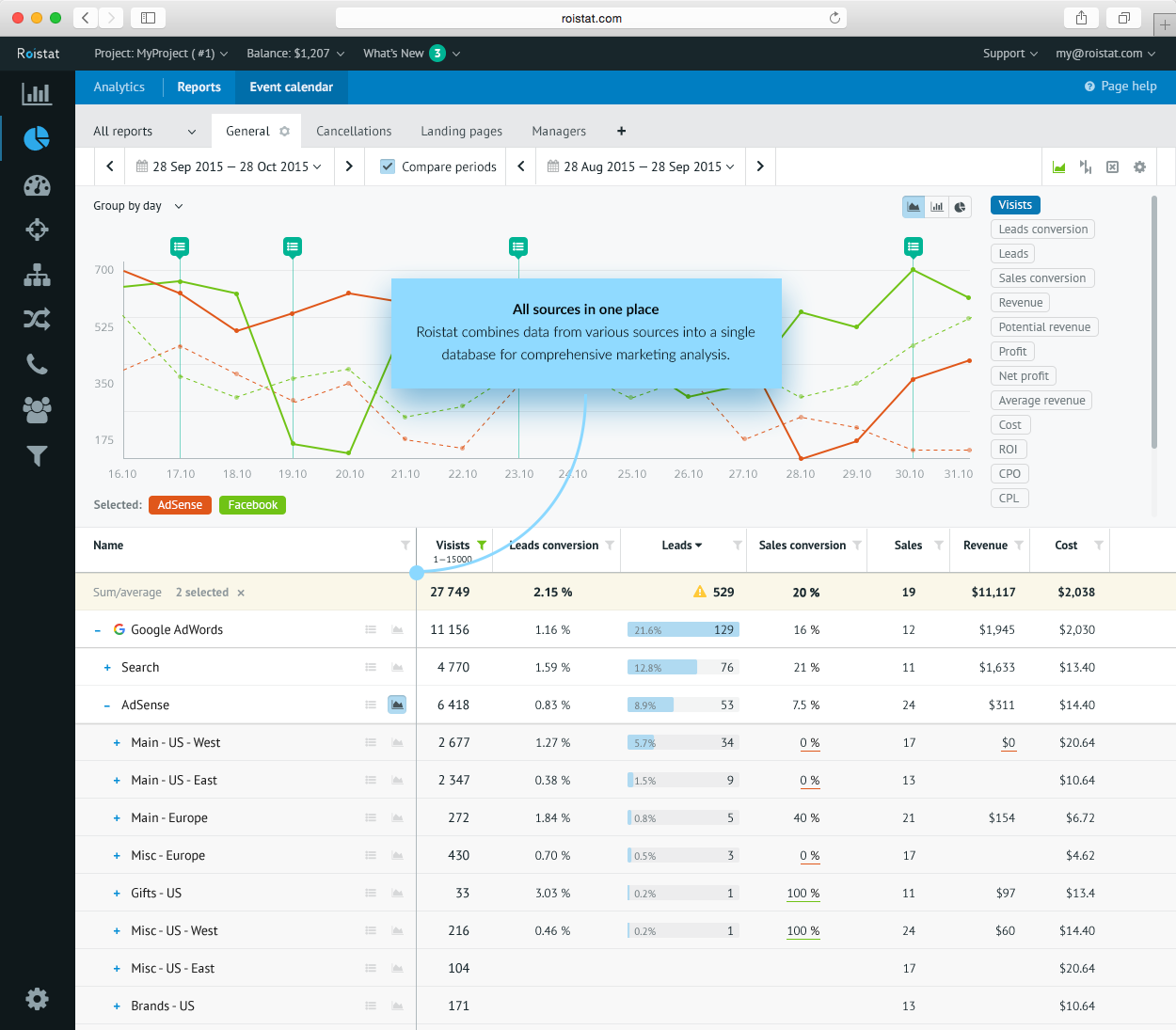Click warning icon beside 529 leads
This screenshot has height=1030, width=1176.
click(x=699, y=592)
